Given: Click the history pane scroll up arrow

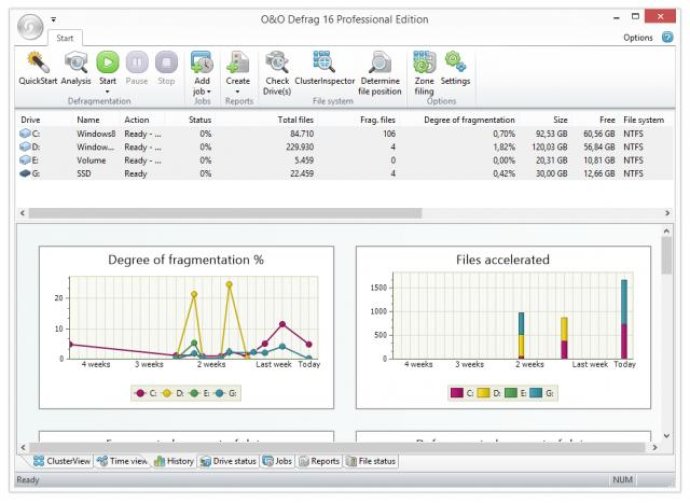Looking at the screenshot, I should tap(667, 231).
